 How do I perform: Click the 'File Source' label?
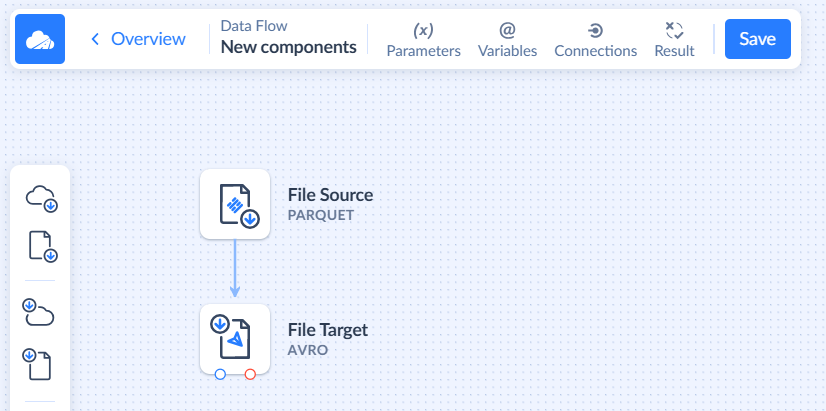[330, 195]
